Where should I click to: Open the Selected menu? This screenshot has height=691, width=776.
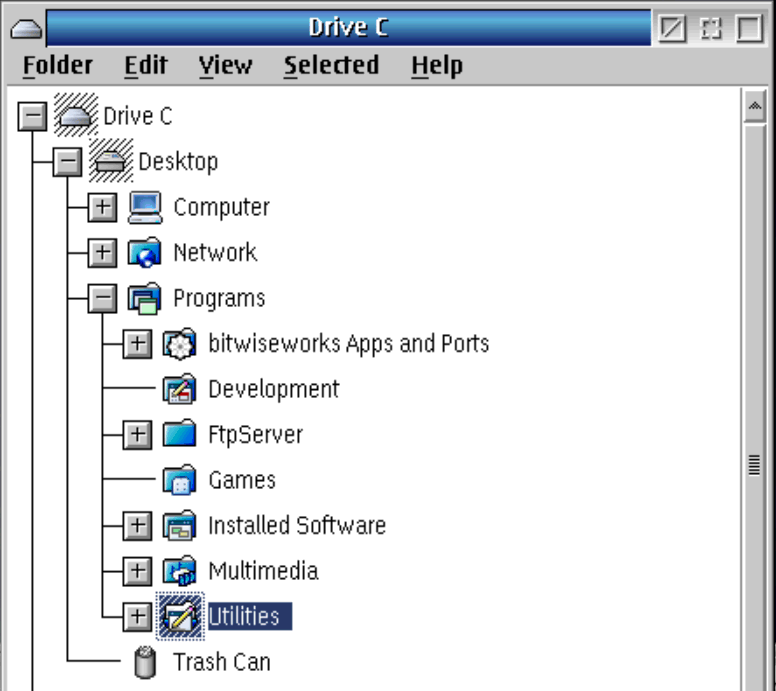[332, 65]
